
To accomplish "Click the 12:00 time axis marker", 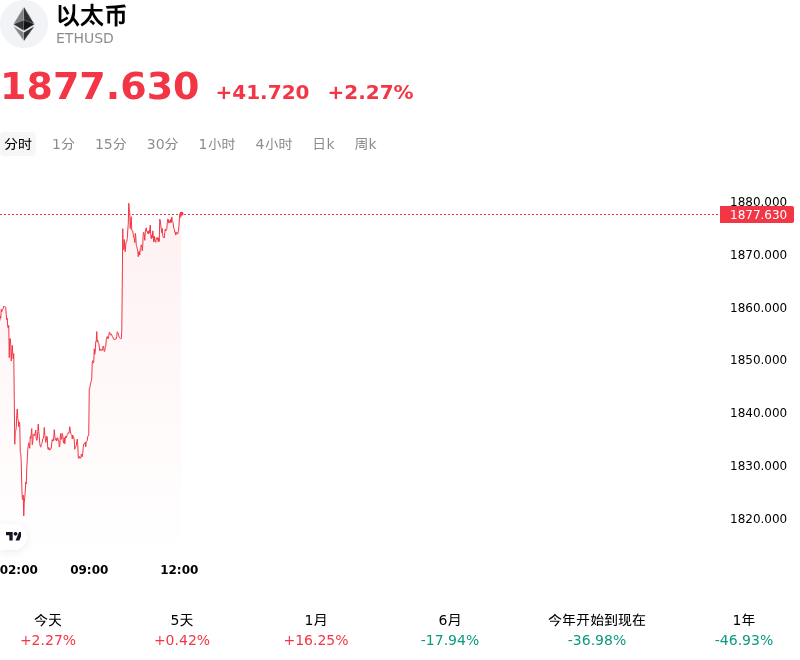I will coord(179,569).
